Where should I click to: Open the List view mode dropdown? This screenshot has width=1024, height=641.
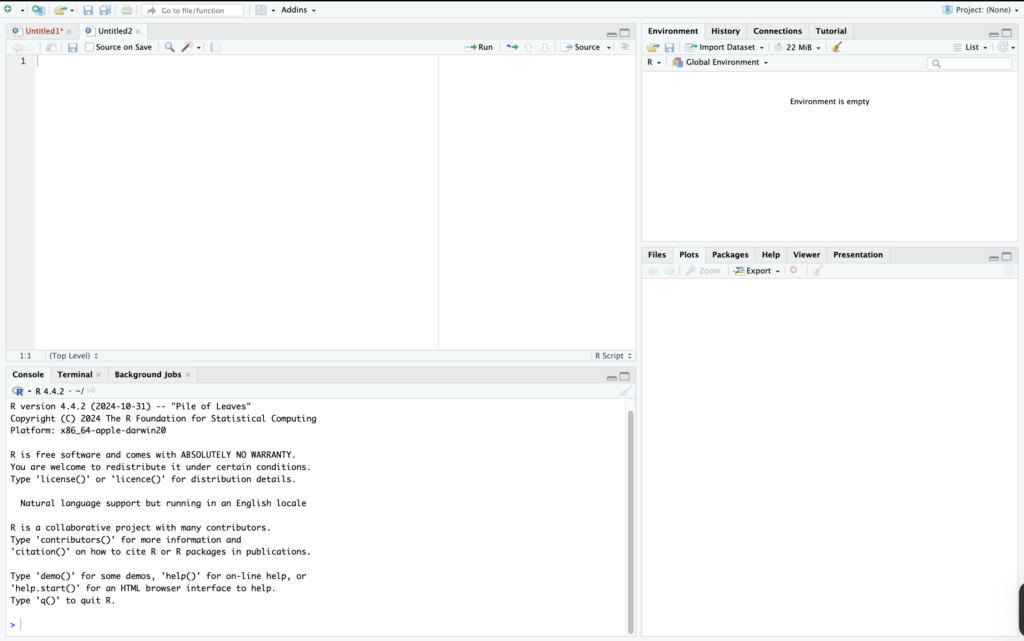971,47
